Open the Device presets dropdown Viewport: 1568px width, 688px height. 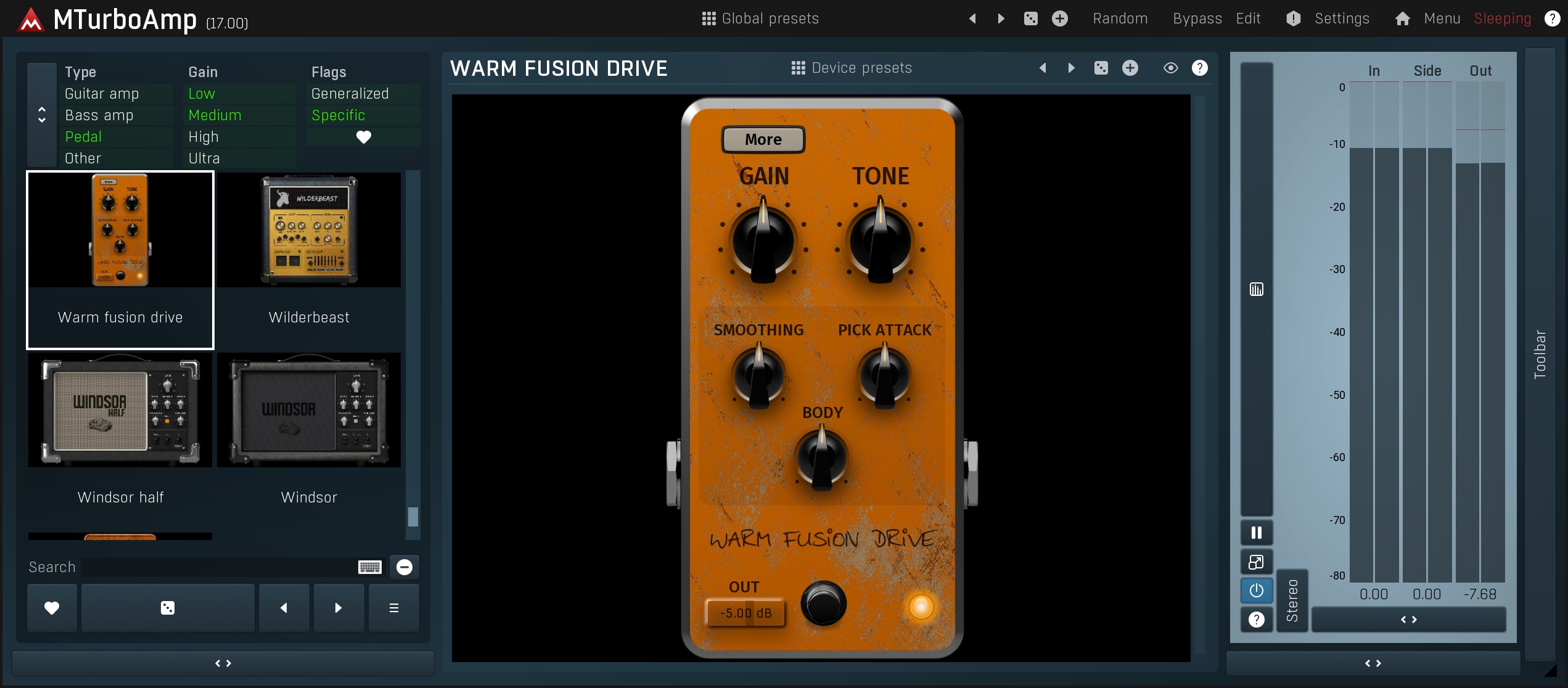coord(852,68)
